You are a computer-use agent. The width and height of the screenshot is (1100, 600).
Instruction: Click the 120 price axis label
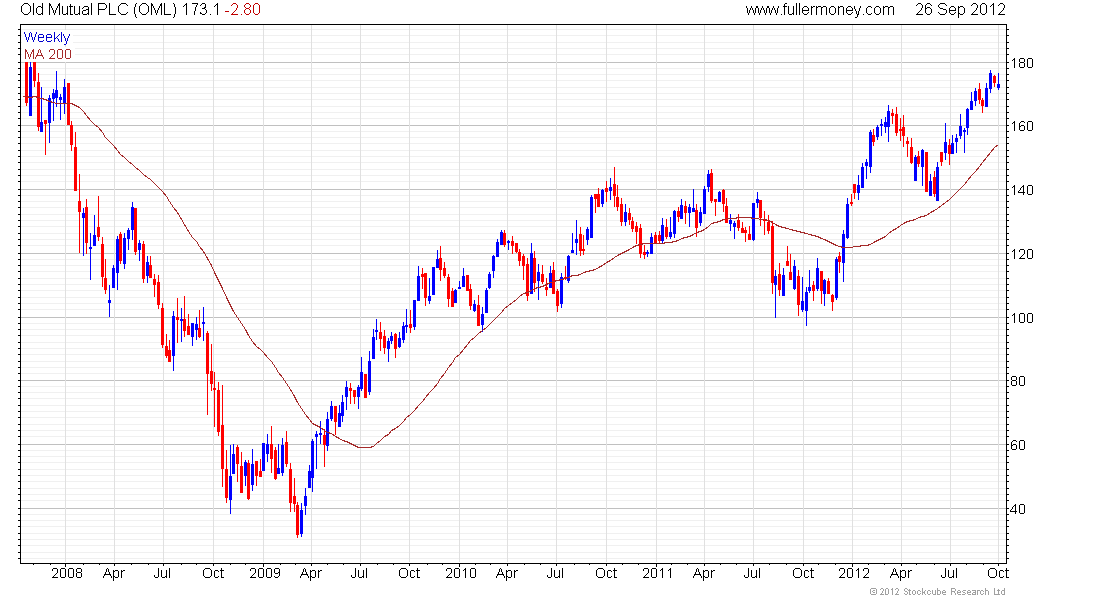pos(1021,254)
